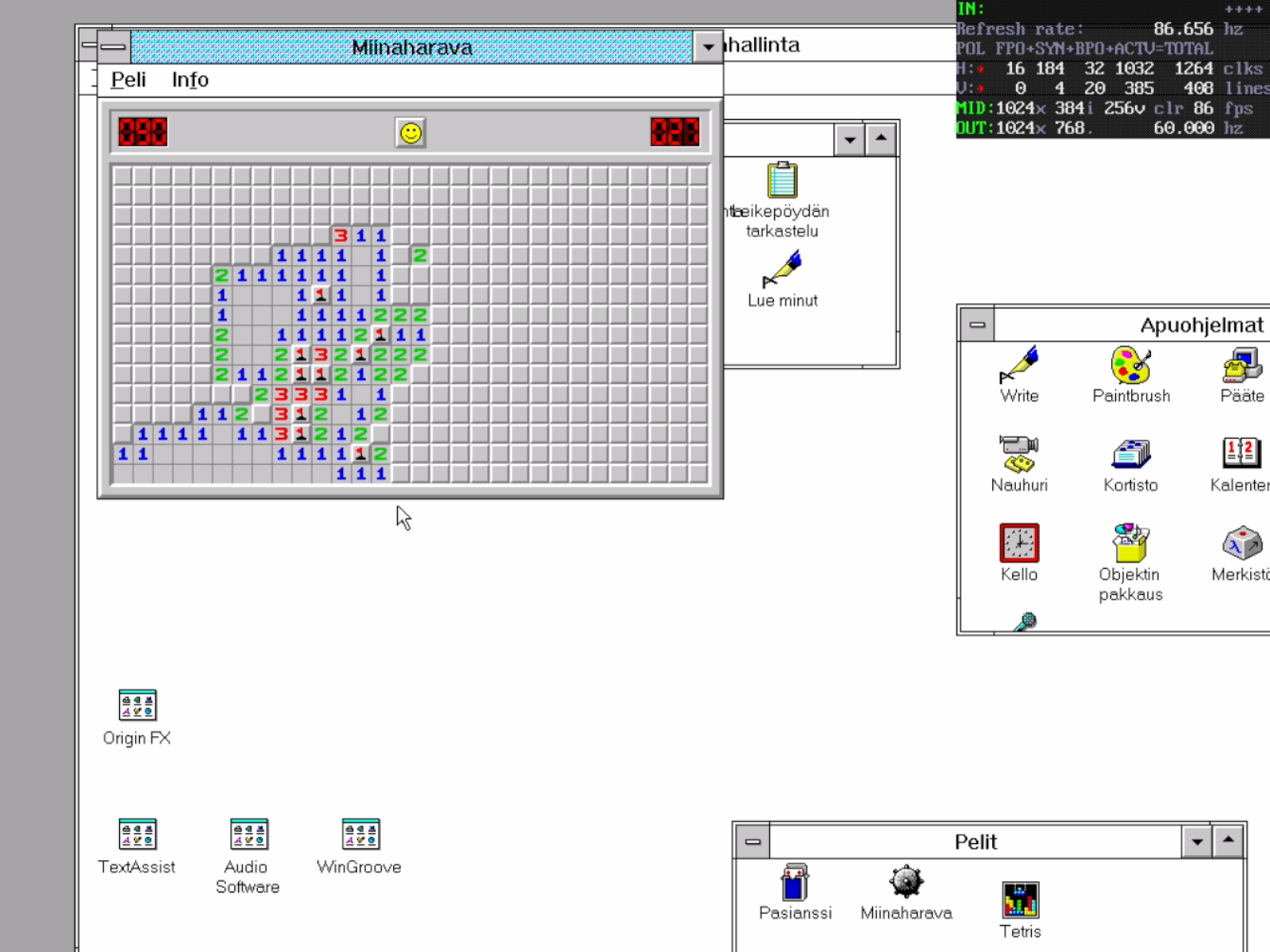
Task: Click the smiley face reset button
Action: pyautogui.click(x=410, y=132)
